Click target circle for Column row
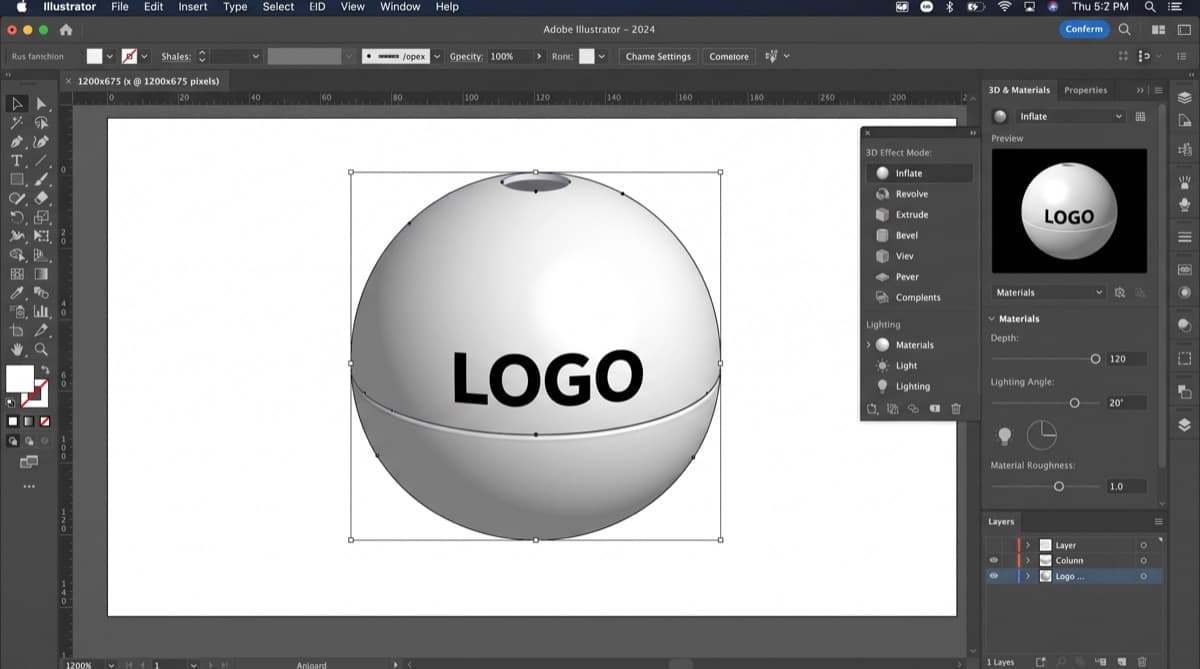The width and height of the screenshot is (1200, 669). click(1143, 561)
